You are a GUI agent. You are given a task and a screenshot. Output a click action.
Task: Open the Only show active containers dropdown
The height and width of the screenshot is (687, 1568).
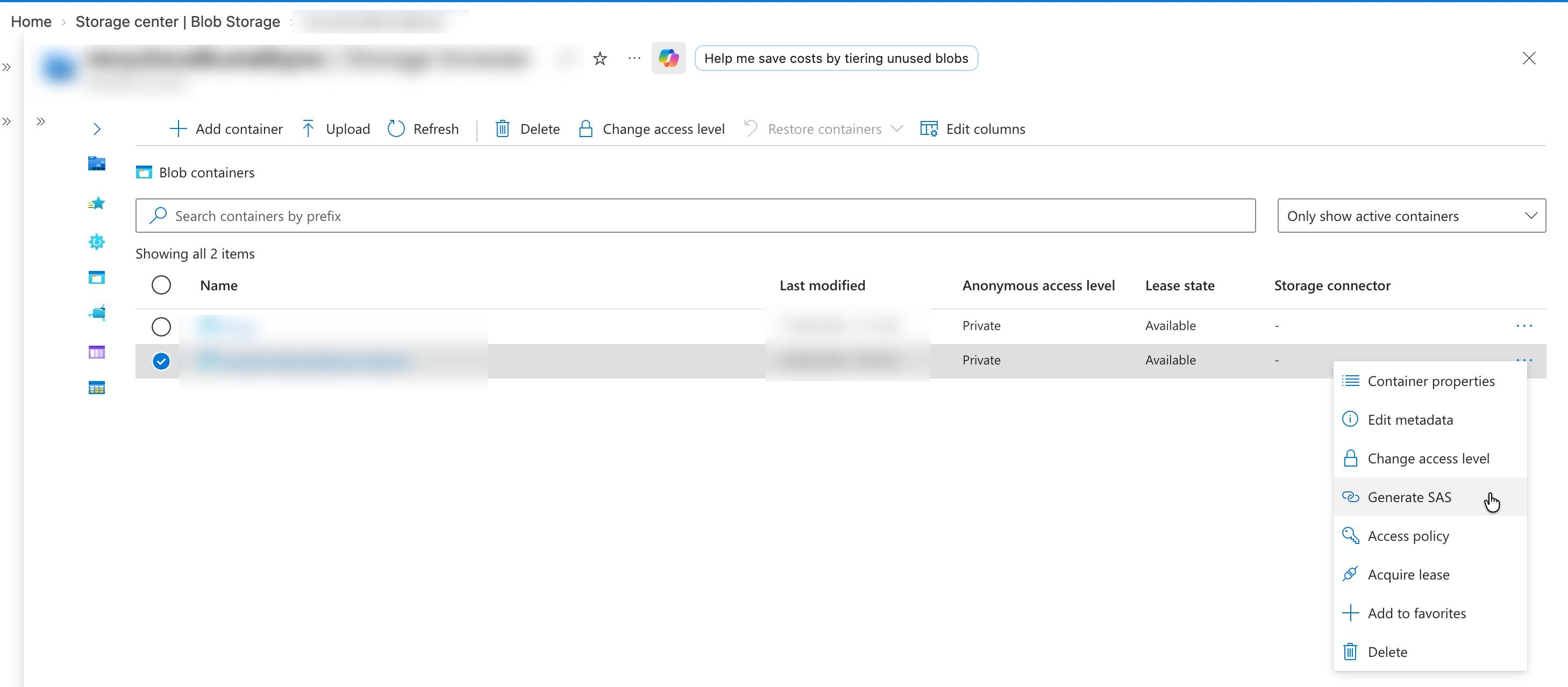(x=1411, y=216)
